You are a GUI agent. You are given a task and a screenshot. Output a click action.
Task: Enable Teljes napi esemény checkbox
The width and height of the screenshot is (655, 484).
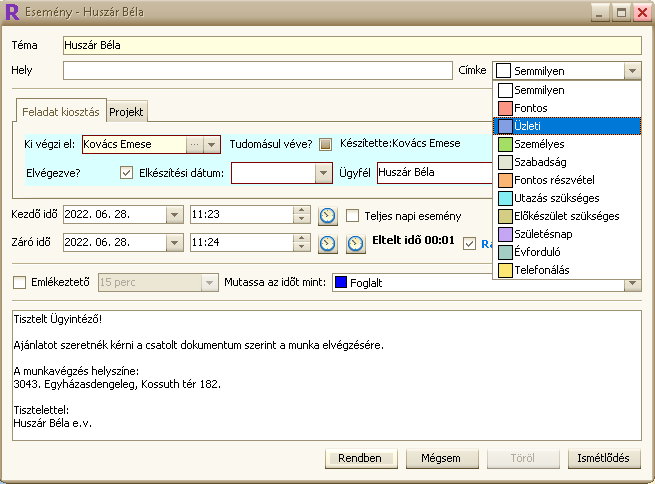[353, 216]
